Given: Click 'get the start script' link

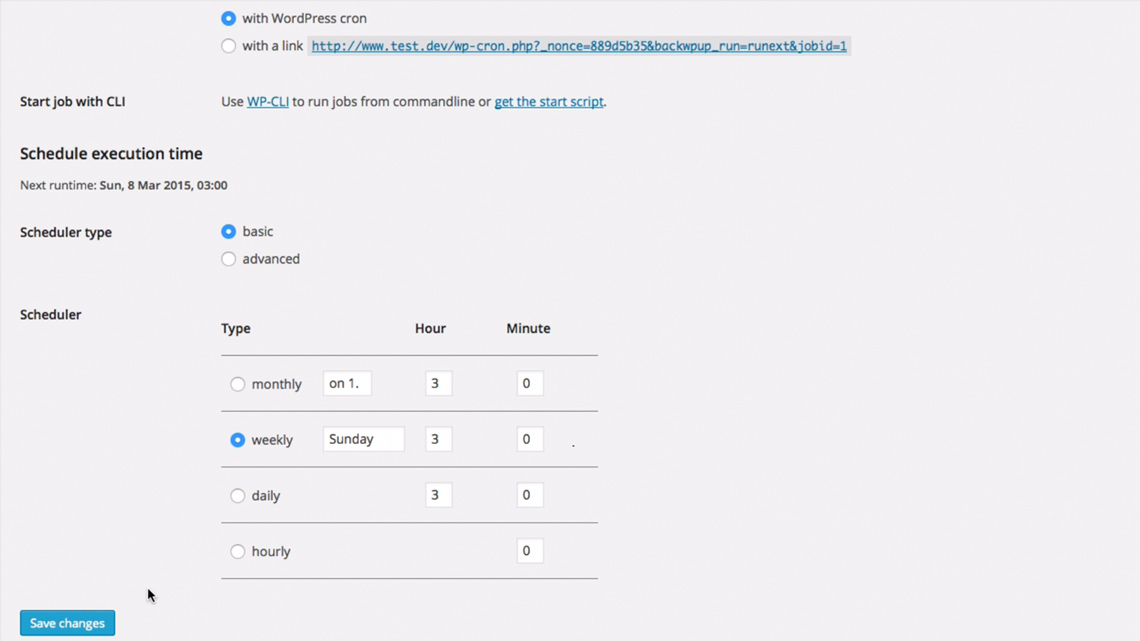Looking at the screenshot, I should pyautogui.click(x=549, y=102).
